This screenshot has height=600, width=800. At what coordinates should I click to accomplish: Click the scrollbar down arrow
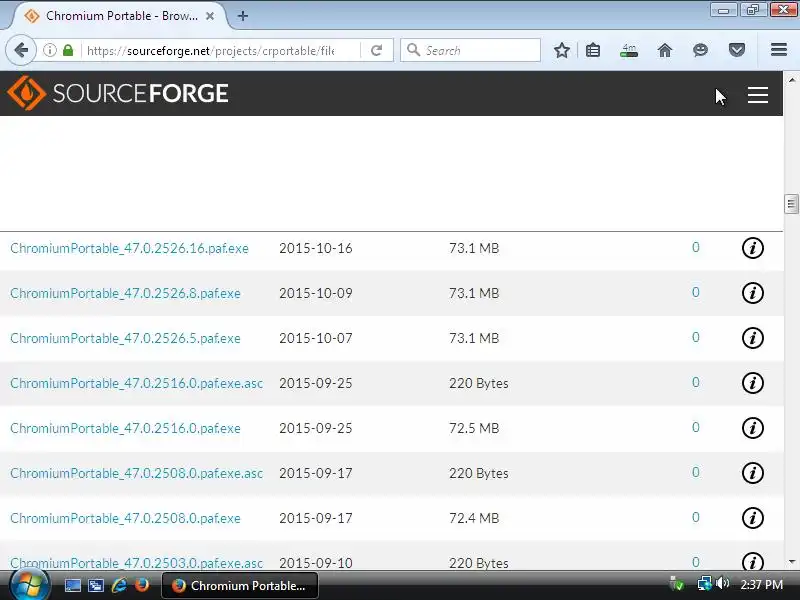(x=791, y=562)
